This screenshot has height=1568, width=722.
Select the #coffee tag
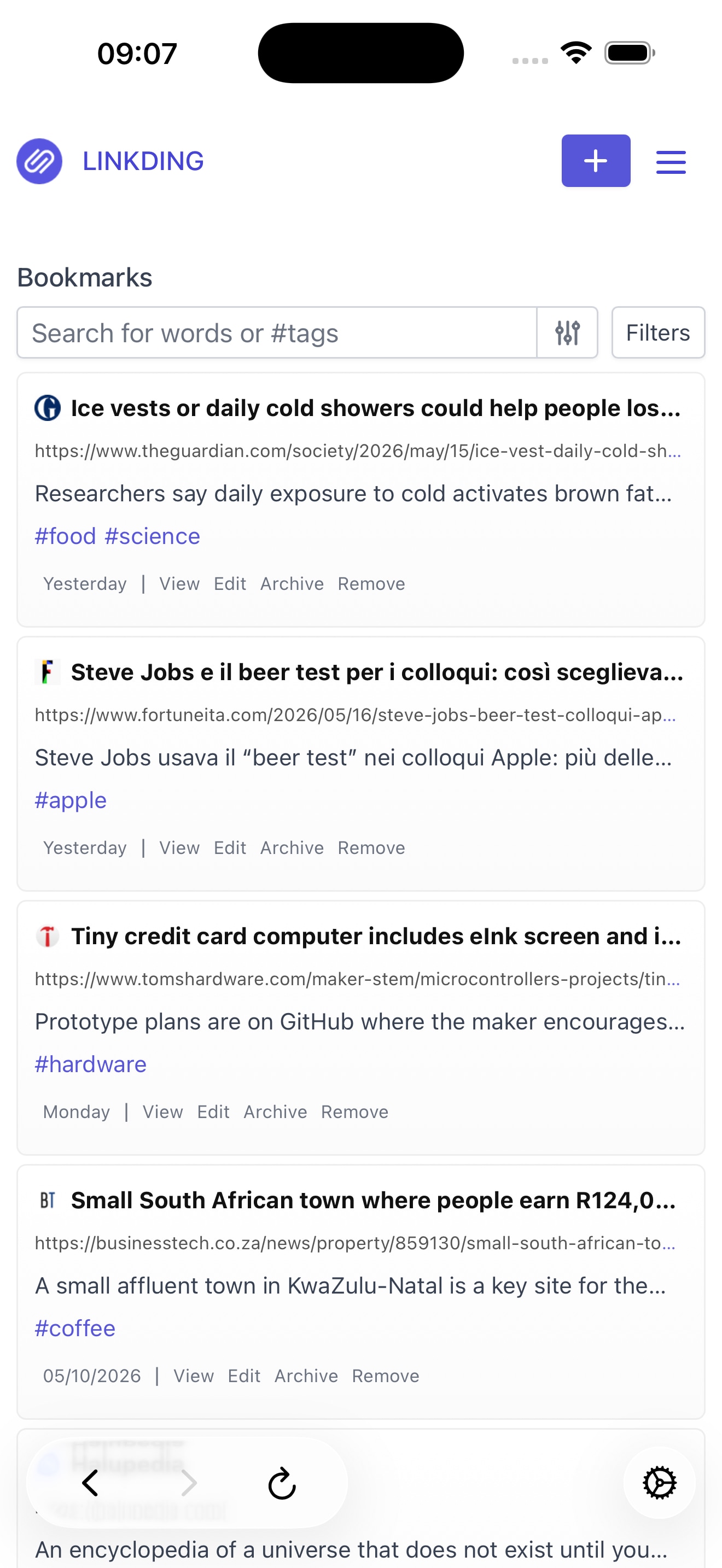pos(75,1329)
